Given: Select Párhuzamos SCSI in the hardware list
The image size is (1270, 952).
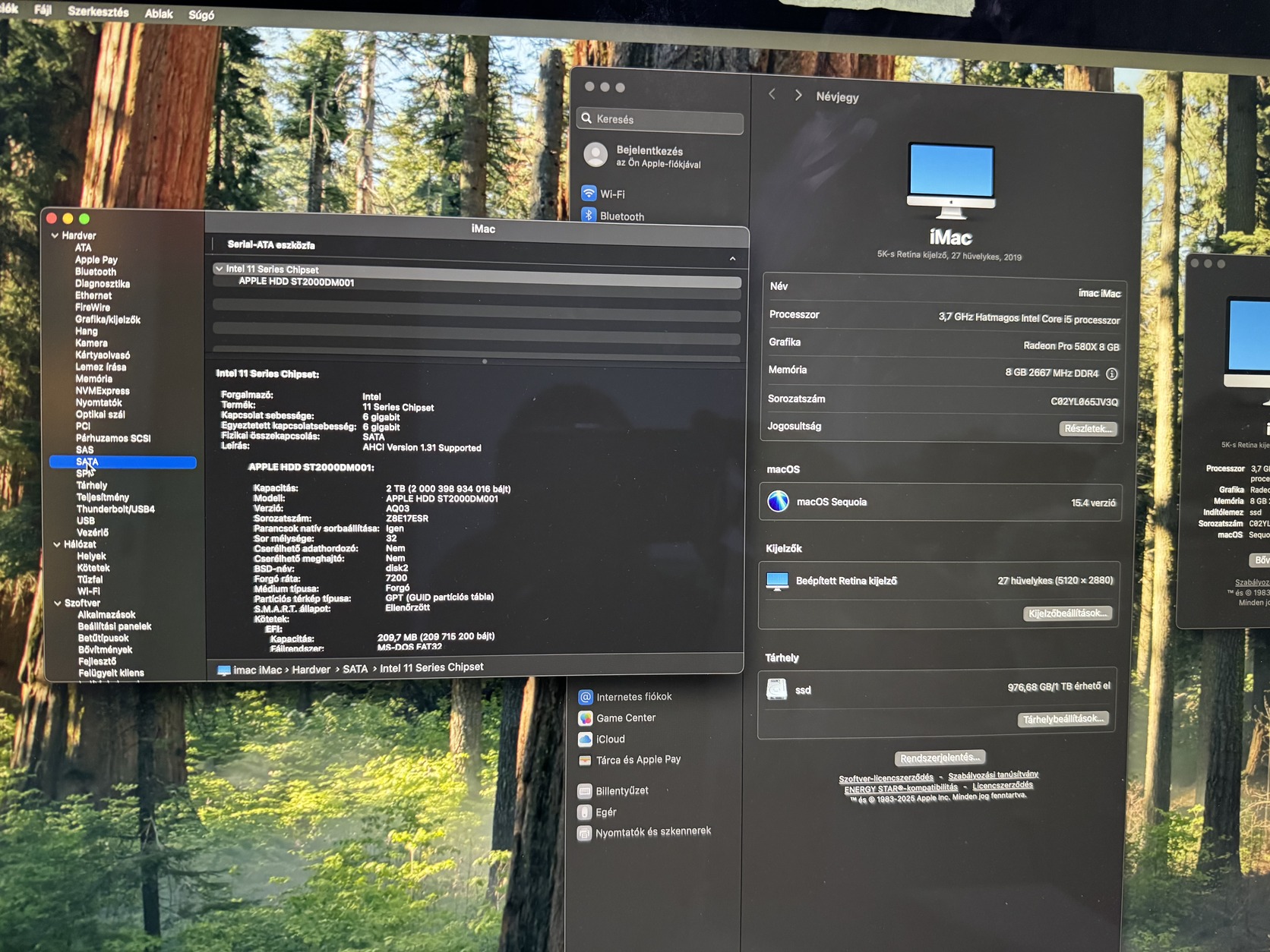Looking at the screenshot, I should [x=113, y=438].
